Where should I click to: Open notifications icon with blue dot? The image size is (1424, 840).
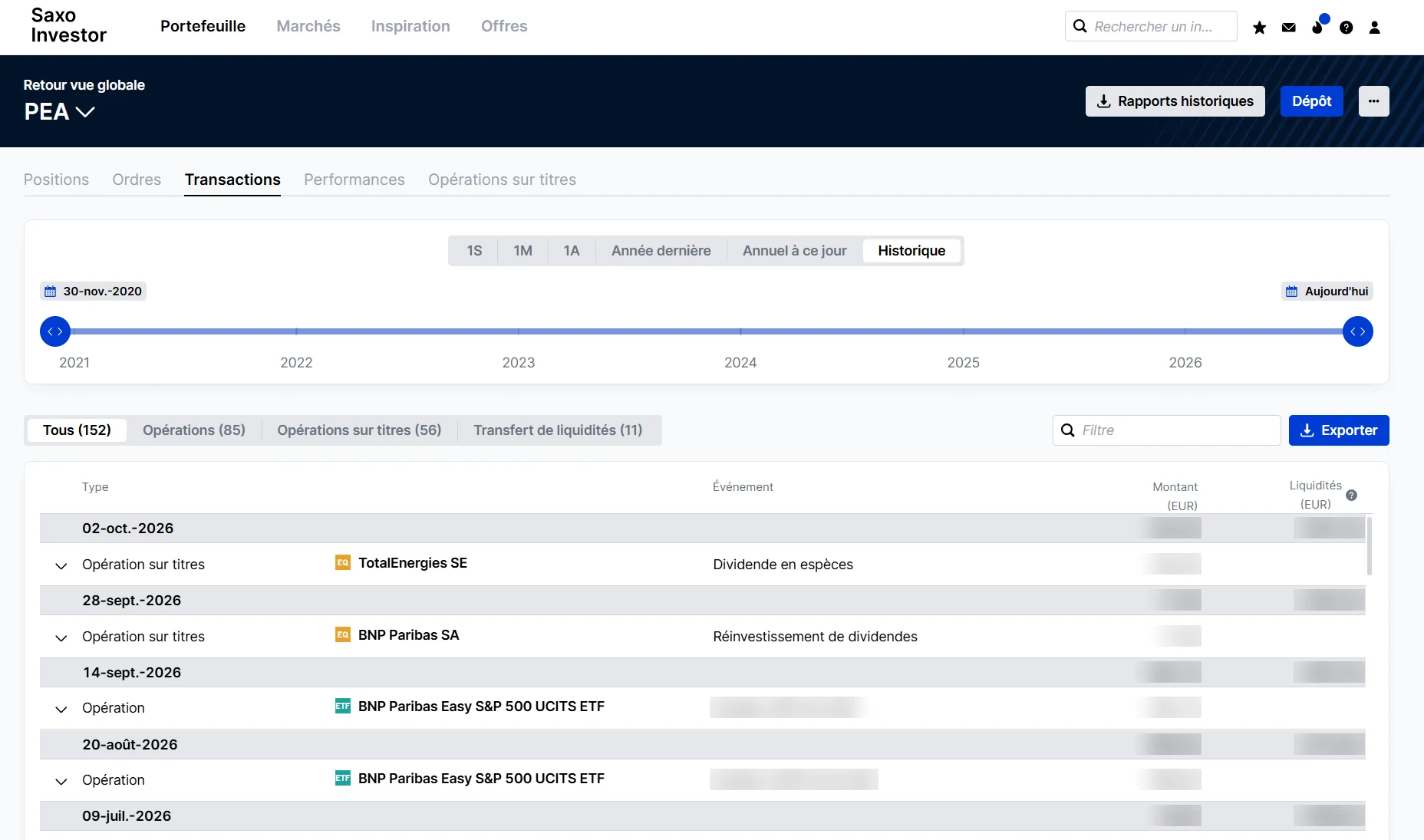coord(1318,28)
